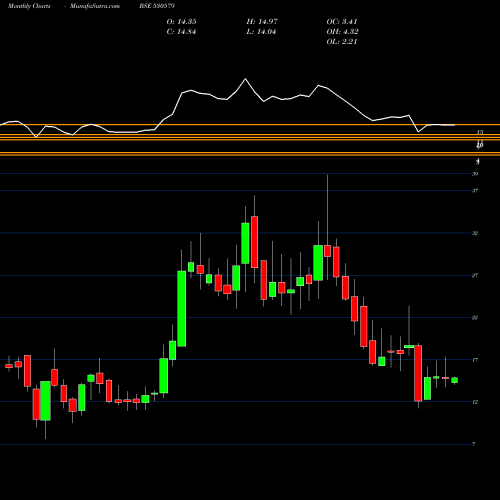
Task: Click the OL: 2.21 value
Action: click(342, 42)
